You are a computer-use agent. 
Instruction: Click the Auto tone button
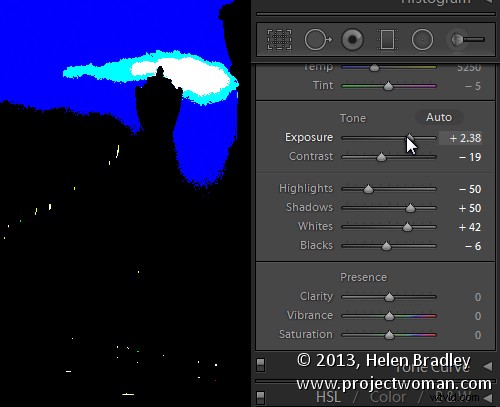point(439,117)
